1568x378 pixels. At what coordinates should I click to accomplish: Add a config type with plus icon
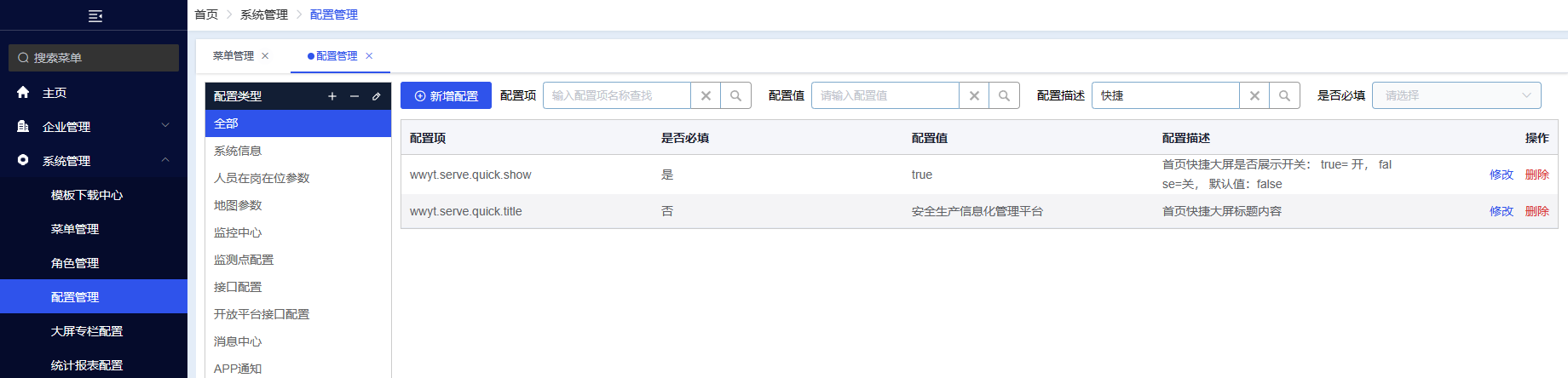point(332,96)
